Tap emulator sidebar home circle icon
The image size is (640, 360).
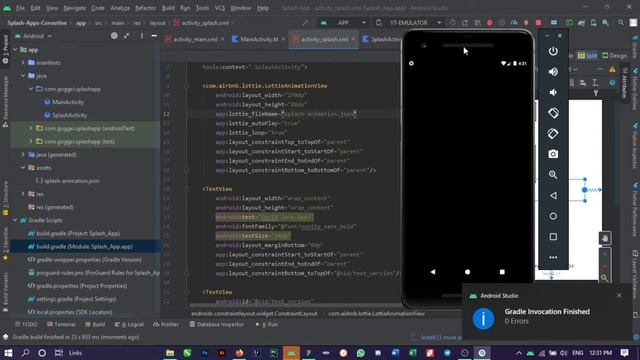tap(553, 216)
